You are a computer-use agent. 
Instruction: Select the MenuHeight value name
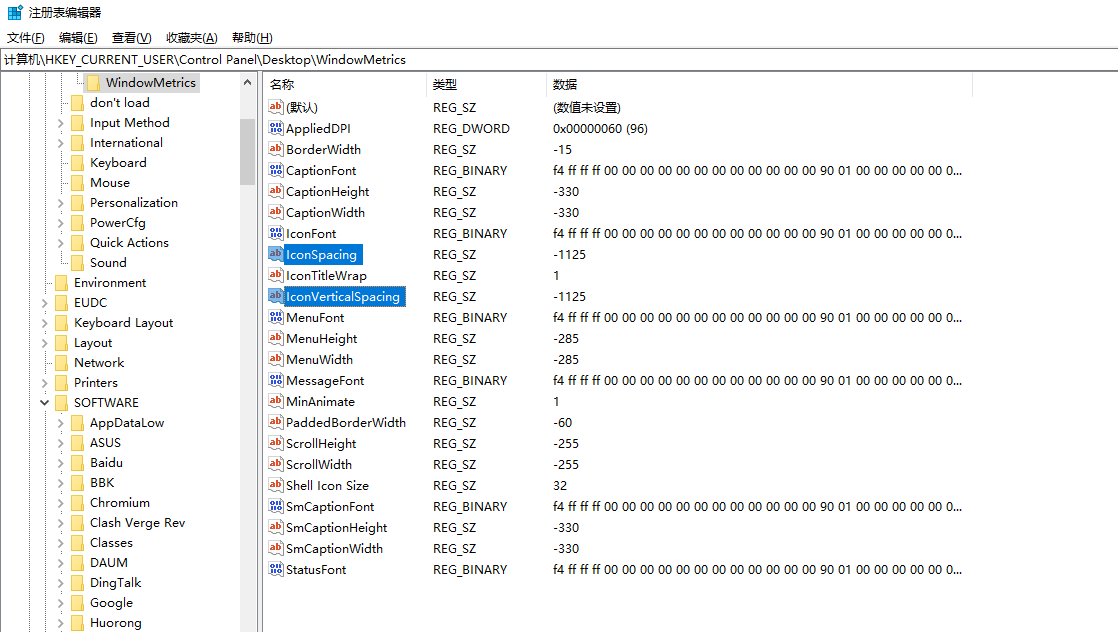point(322,338)
